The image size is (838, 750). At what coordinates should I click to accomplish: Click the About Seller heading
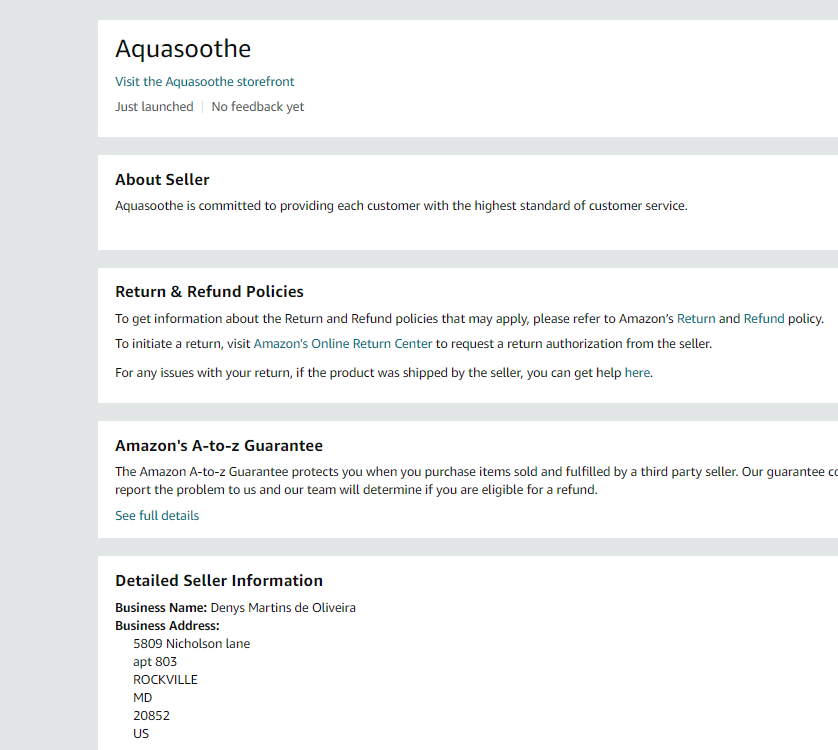tap(162, 180)
